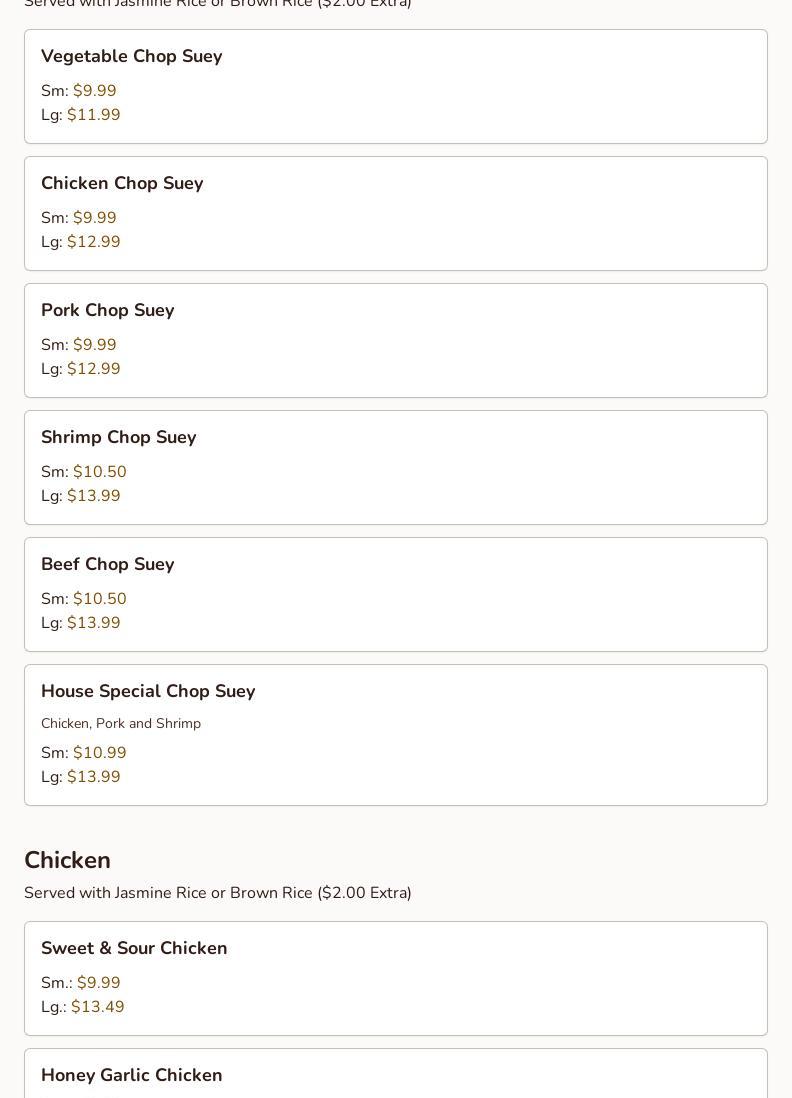Open the Chicken Chop Suey card
The image size is (792, 1098).
point(396,214)
